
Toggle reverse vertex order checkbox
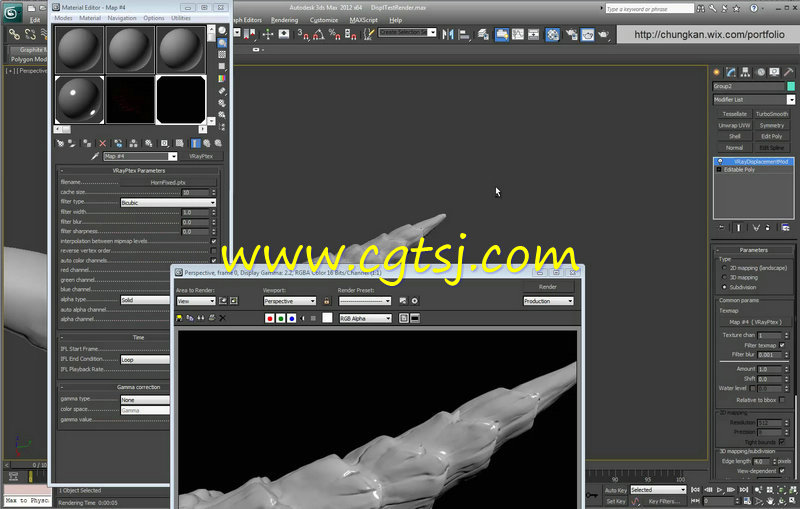213,251
